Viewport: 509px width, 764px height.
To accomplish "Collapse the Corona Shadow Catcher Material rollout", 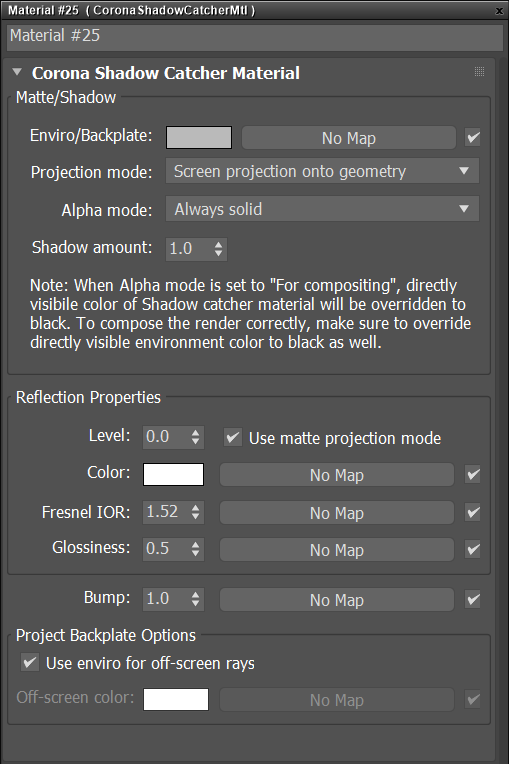I will [18, 72].
